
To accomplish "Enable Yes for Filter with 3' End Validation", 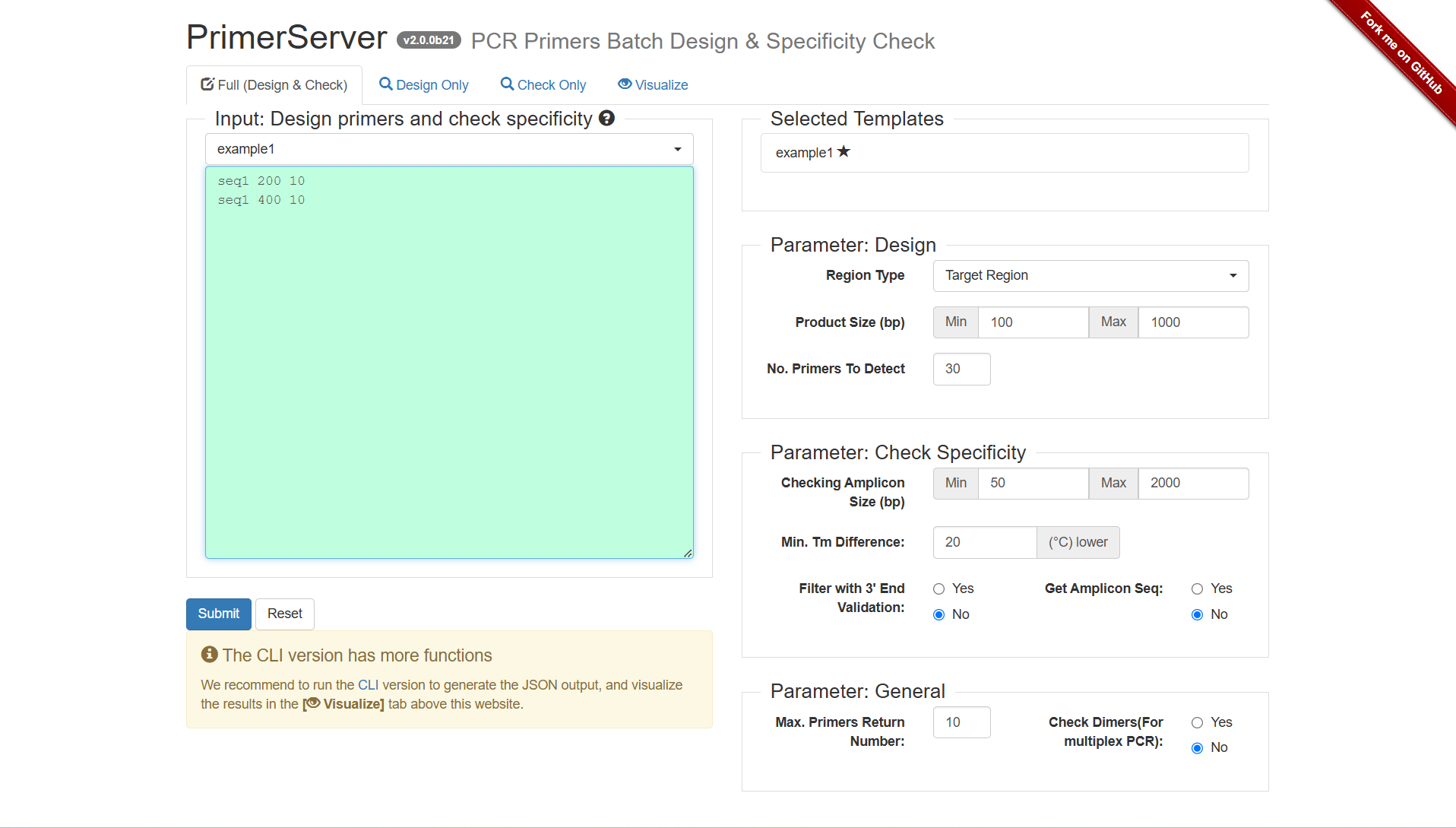I will click(x=939, y=588).
